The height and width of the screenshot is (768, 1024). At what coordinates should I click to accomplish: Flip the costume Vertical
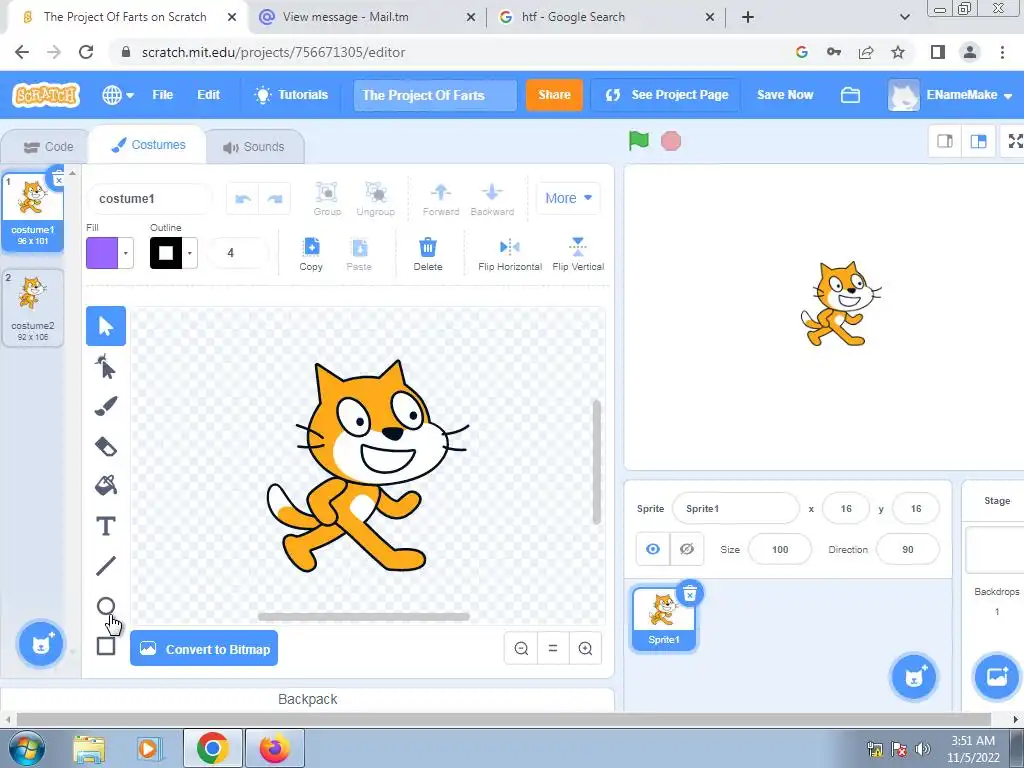click(x=578, y=254)
